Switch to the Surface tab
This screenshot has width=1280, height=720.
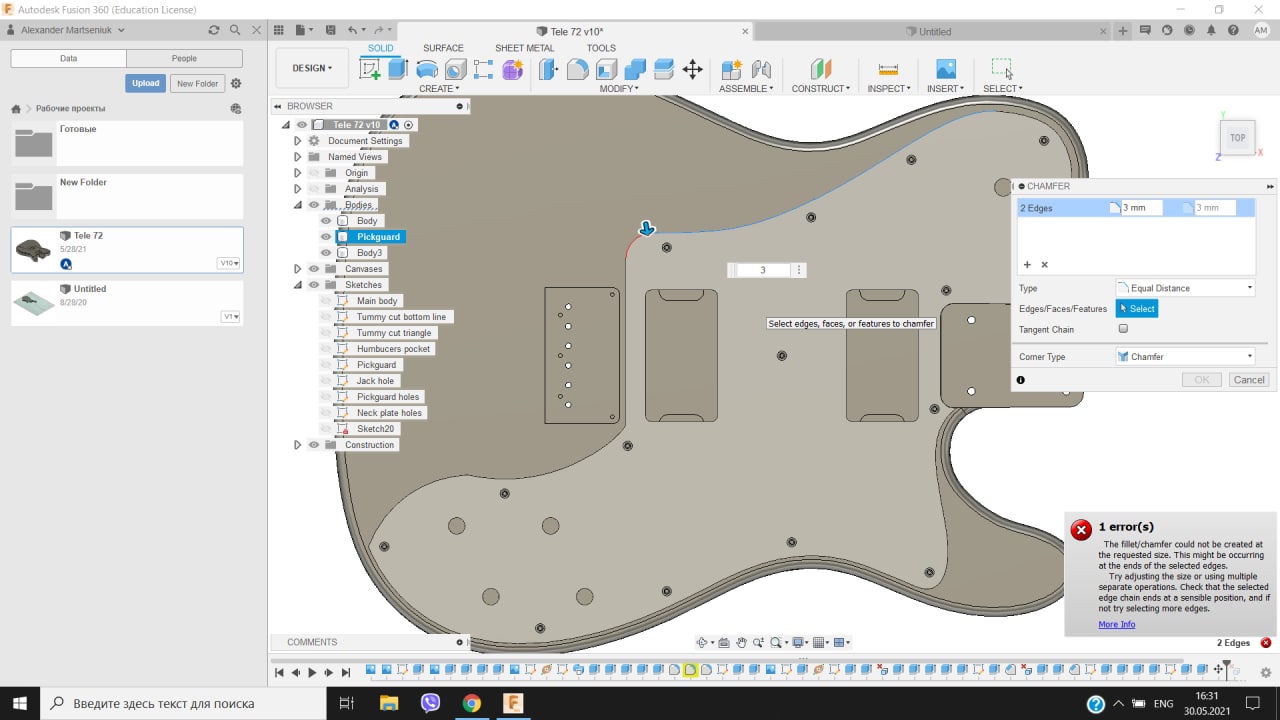443,48
